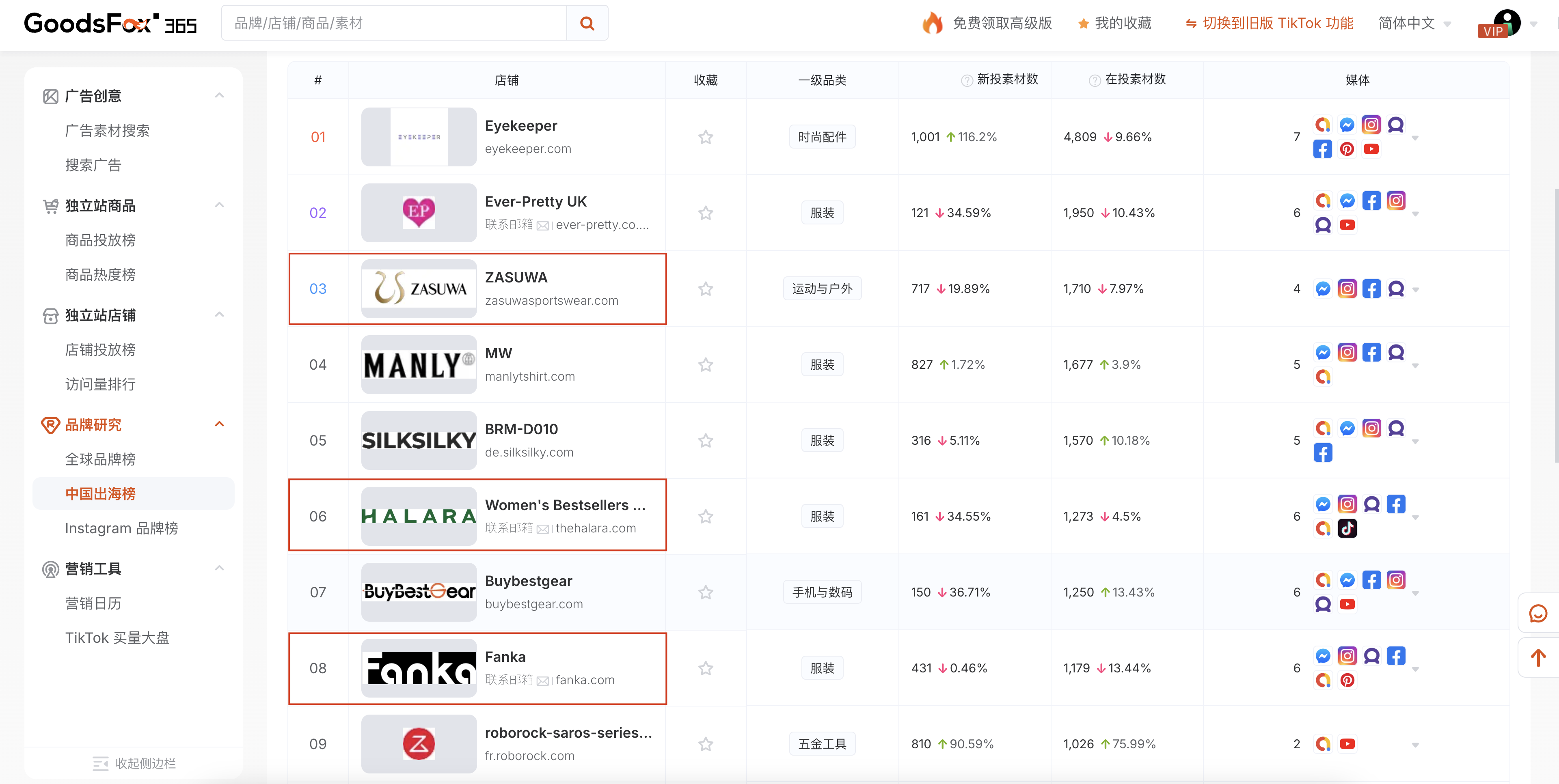The image size is (1559, 784).
Task: Click the Messenger icon in Eyekeeper's media list
Action: pyautogui.click(x=1347, y=125)
